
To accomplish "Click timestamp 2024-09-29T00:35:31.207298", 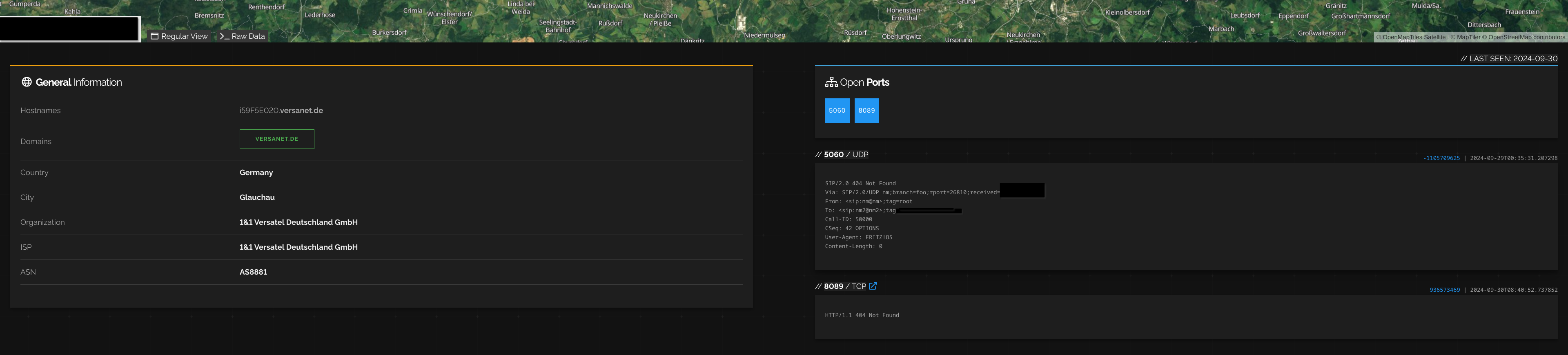I will (1514, 158).
